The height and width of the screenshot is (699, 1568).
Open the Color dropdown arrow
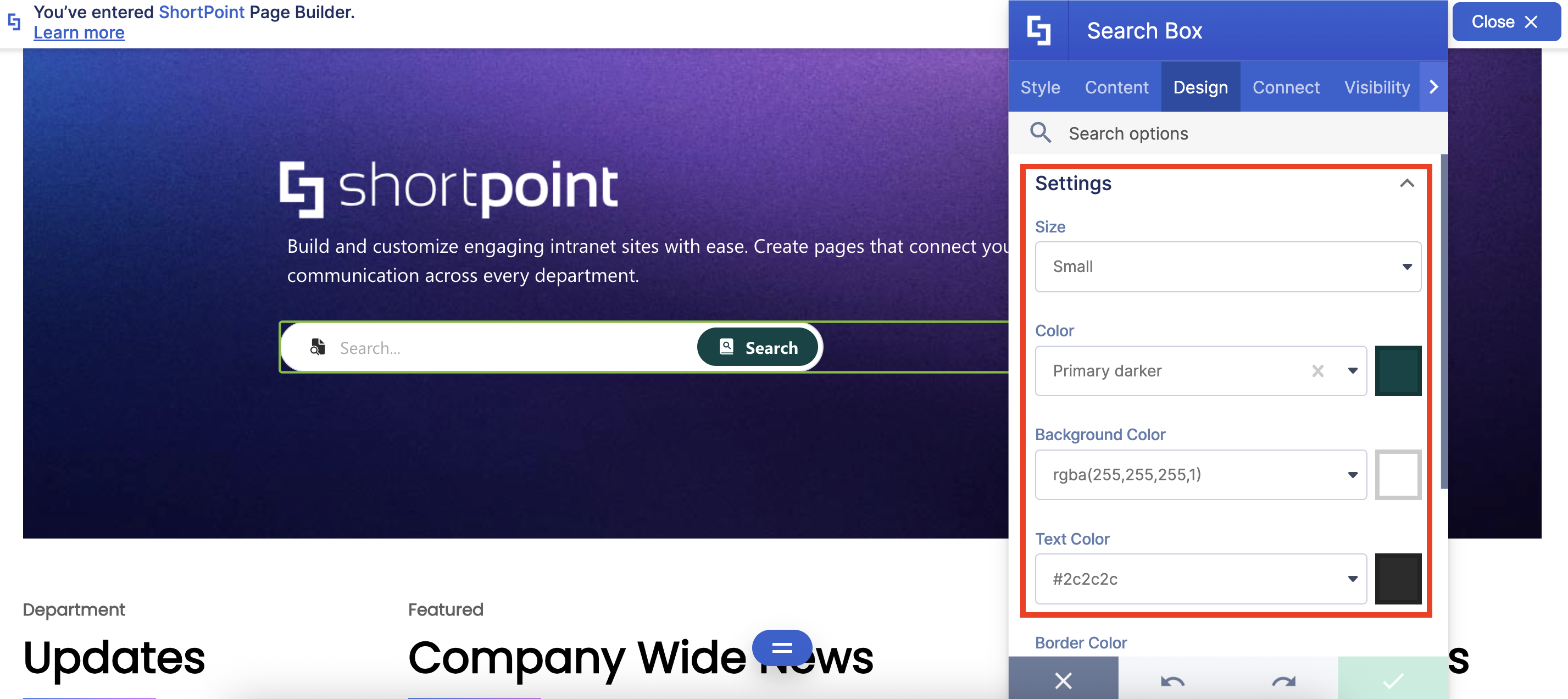click(1353, 371)
